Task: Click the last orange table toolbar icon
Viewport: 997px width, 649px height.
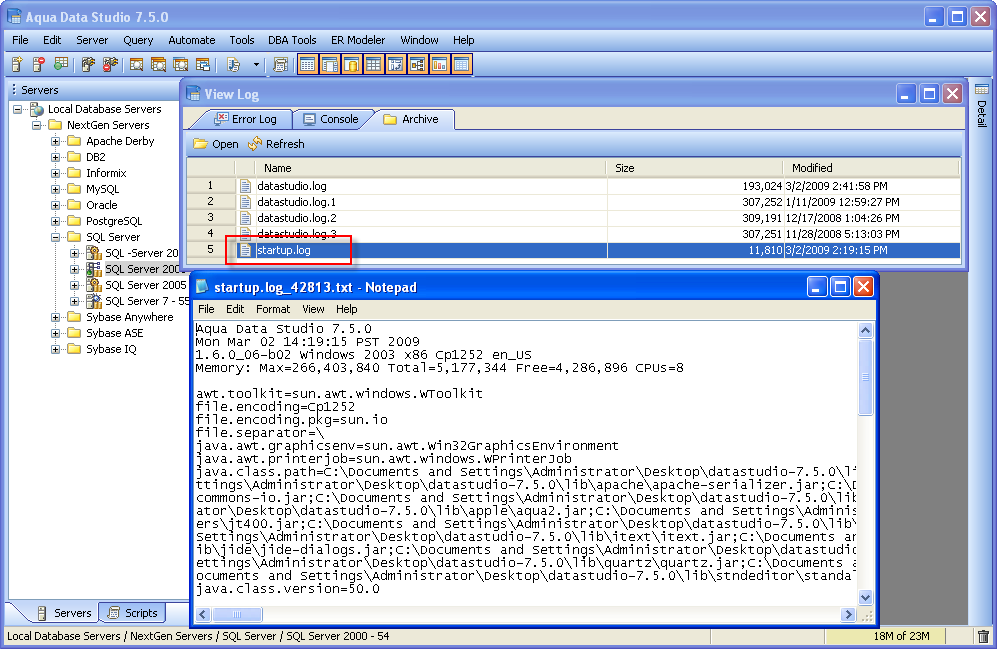Action: pyautogui.click(x=462, y=64)
